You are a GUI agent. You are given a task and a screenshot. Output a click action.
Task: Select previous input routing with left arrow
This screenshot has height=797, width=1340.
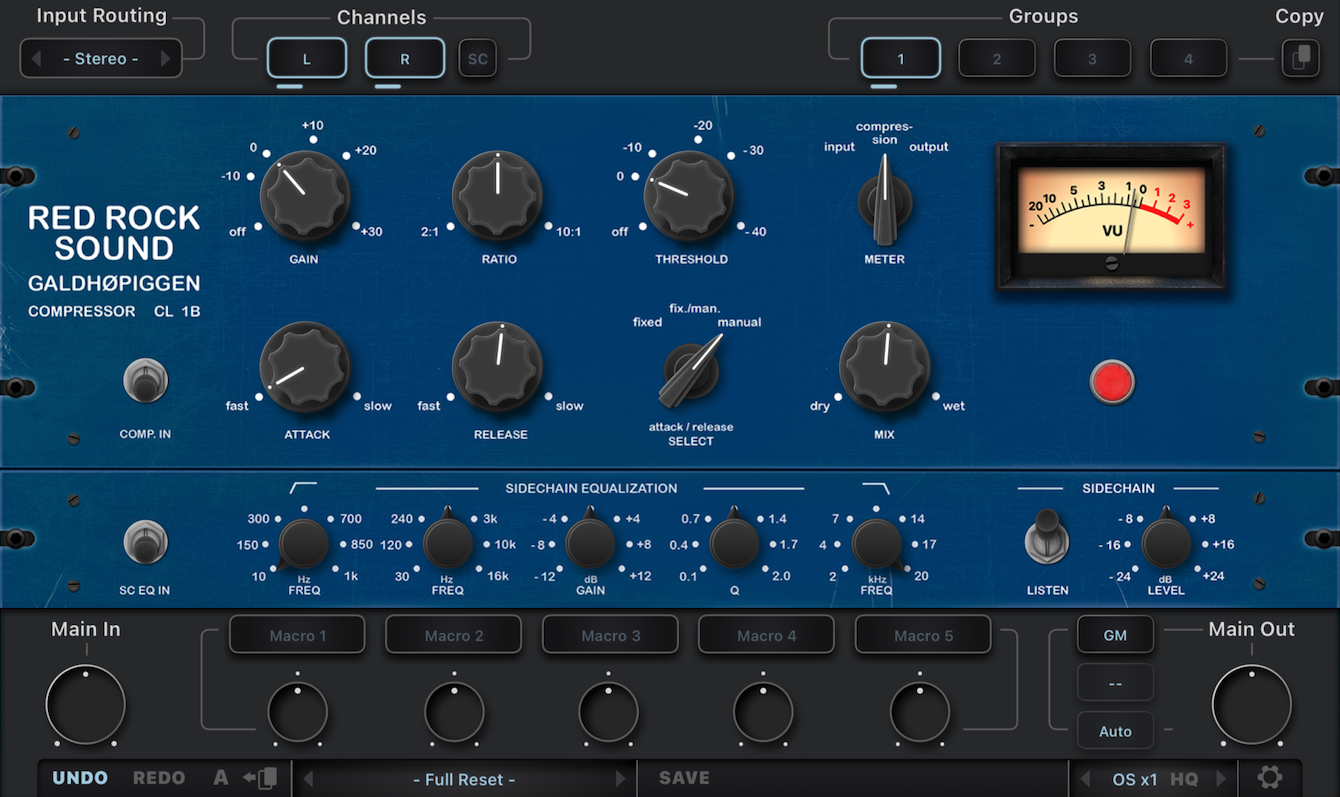[x=36, y=59]
